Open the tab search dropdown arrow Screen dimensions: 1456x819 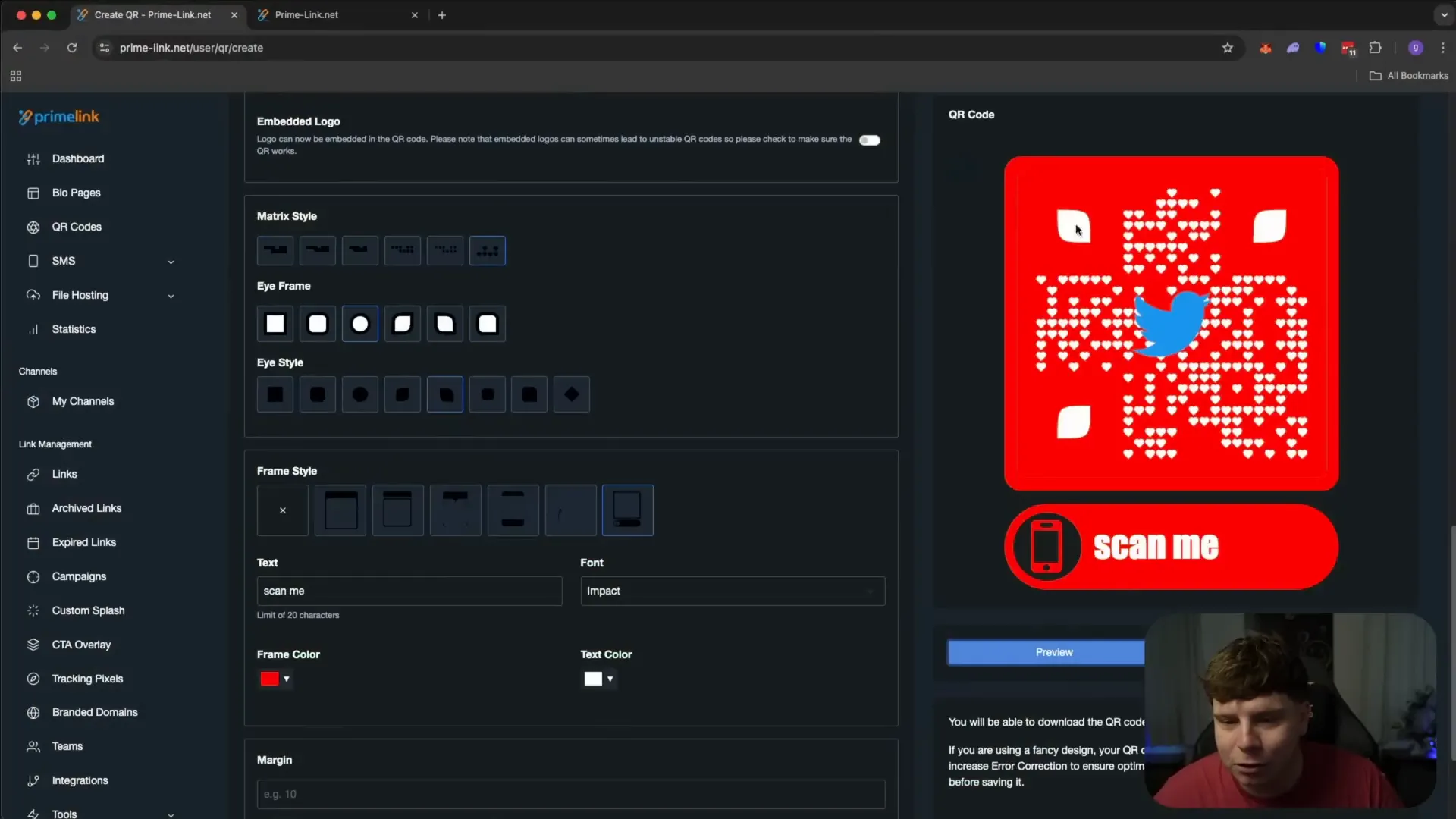[1444, 15]
